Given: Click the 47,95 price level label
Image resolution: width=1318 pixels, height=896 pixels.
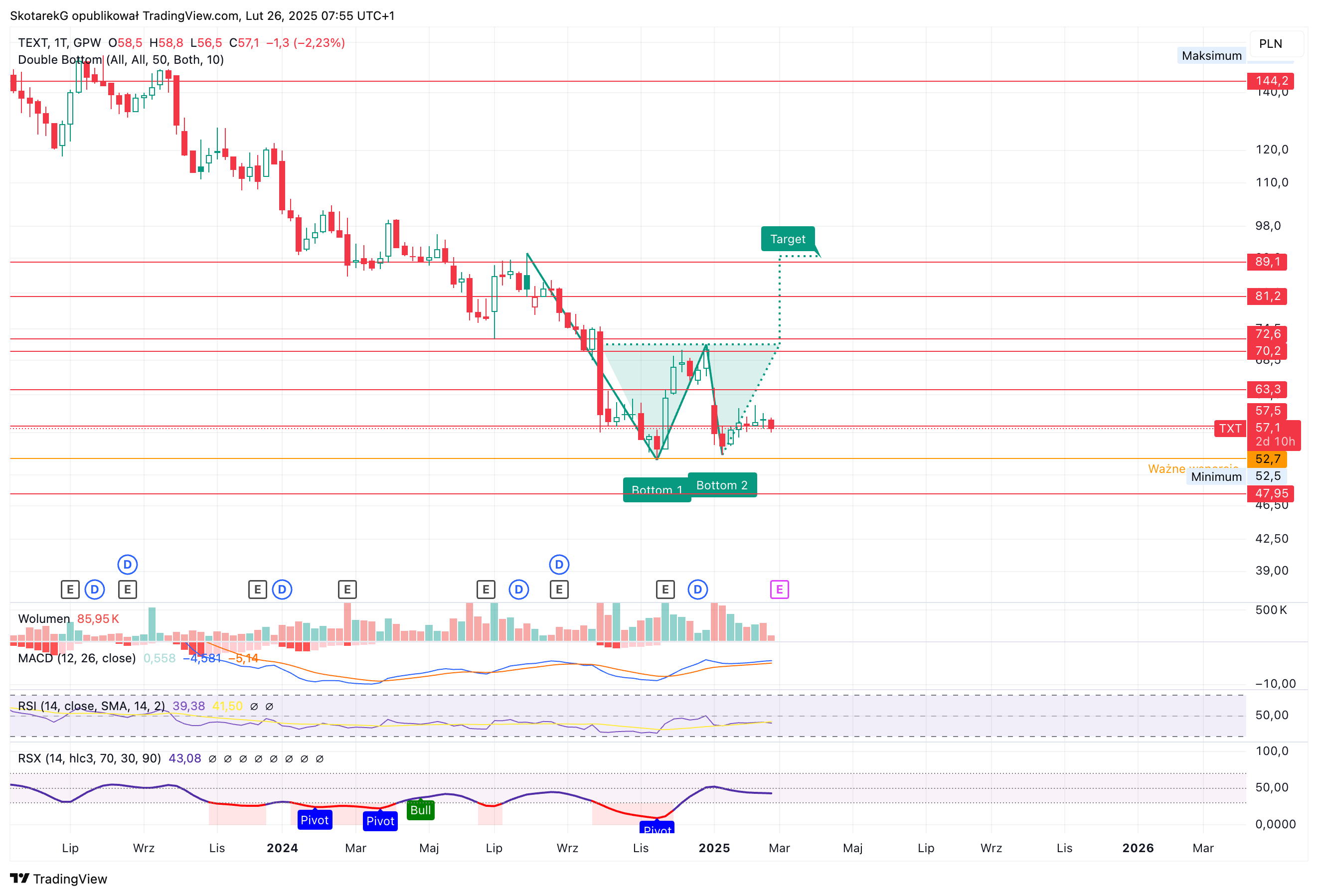Looking at the screenshot, I should (x=1270, y=493).
